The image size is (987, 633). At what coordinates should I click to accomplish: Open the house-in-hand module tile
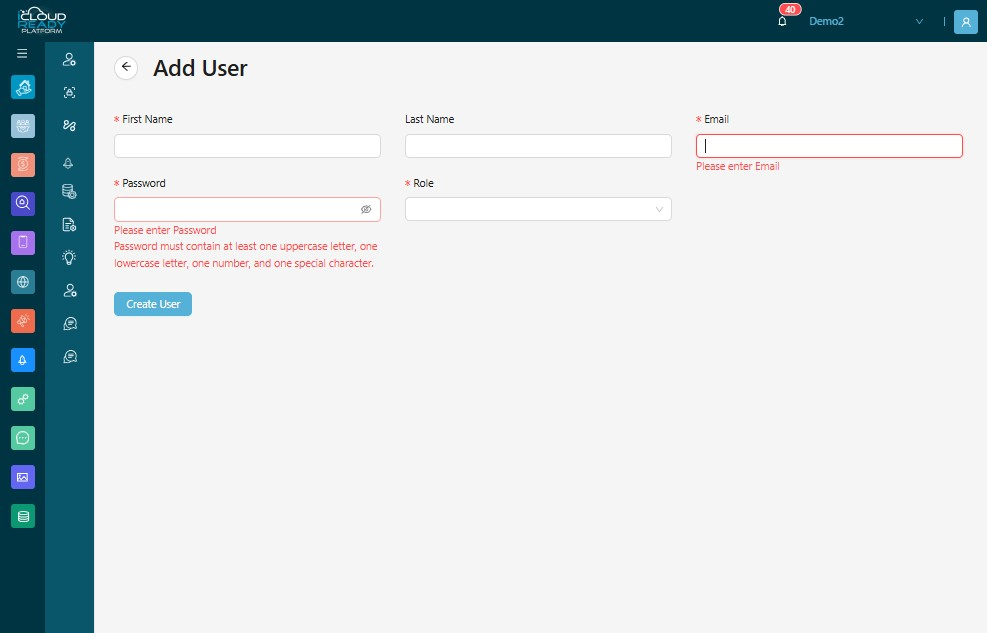pyautogui.click(x=23, y=87)
